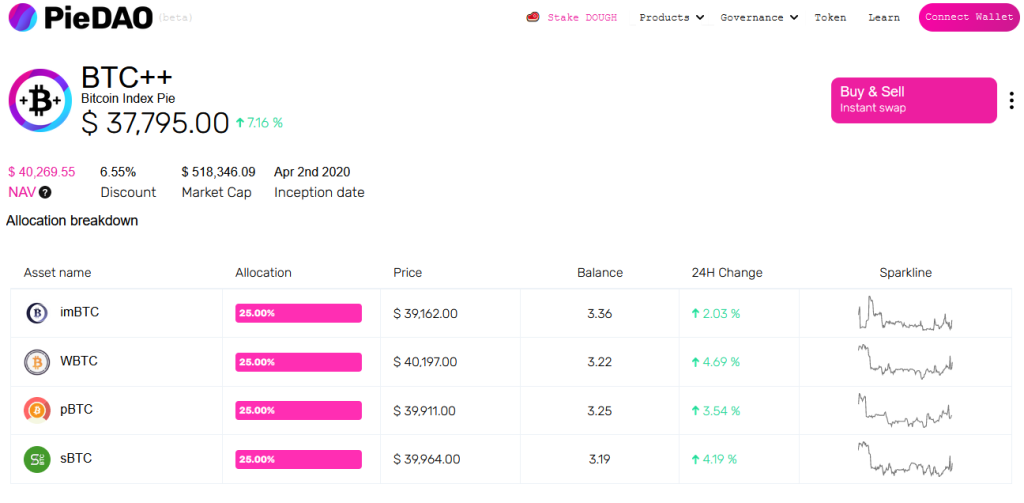Image resolution: width=1024 pixels, height=503 pixels.
Task: Click the market cap $ 518,346.09
Action: pos(218,172)
